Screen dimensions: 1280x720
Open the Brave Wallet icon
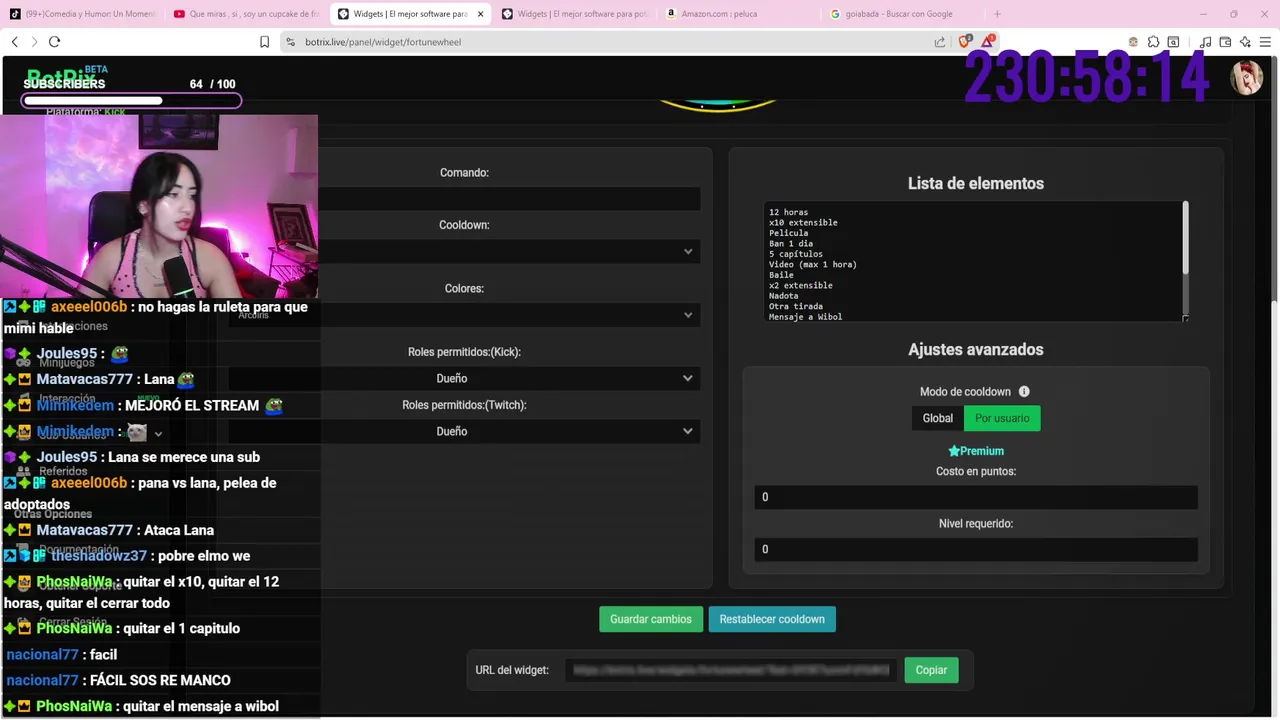tap(1225, 42)
